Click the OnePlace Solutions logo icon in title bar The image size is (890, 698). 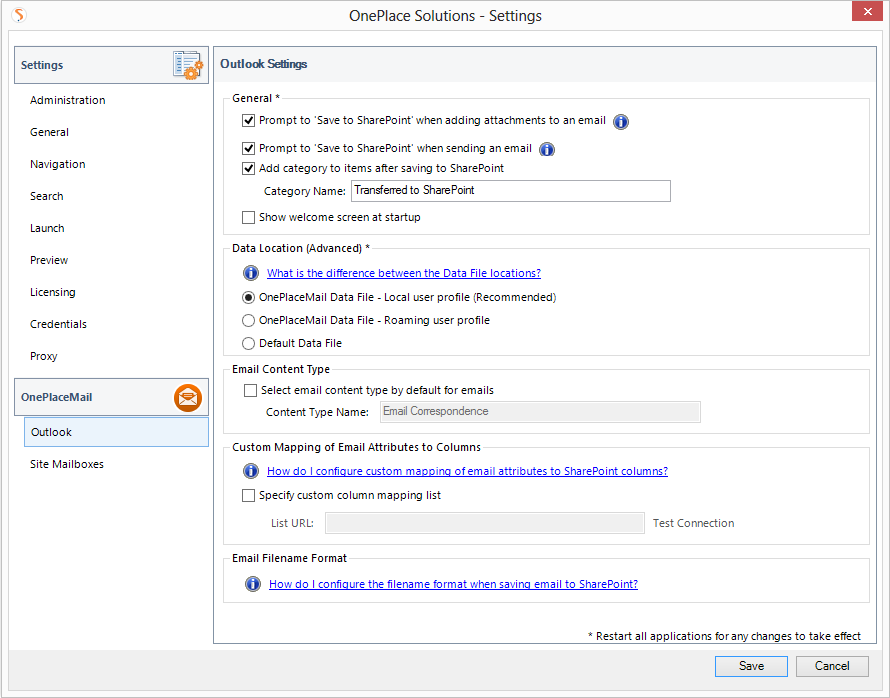[x=18, y=15]
